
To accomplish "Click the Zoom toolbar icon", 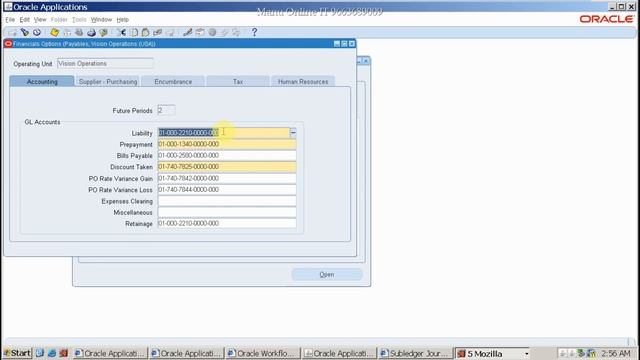I will 200,32.
